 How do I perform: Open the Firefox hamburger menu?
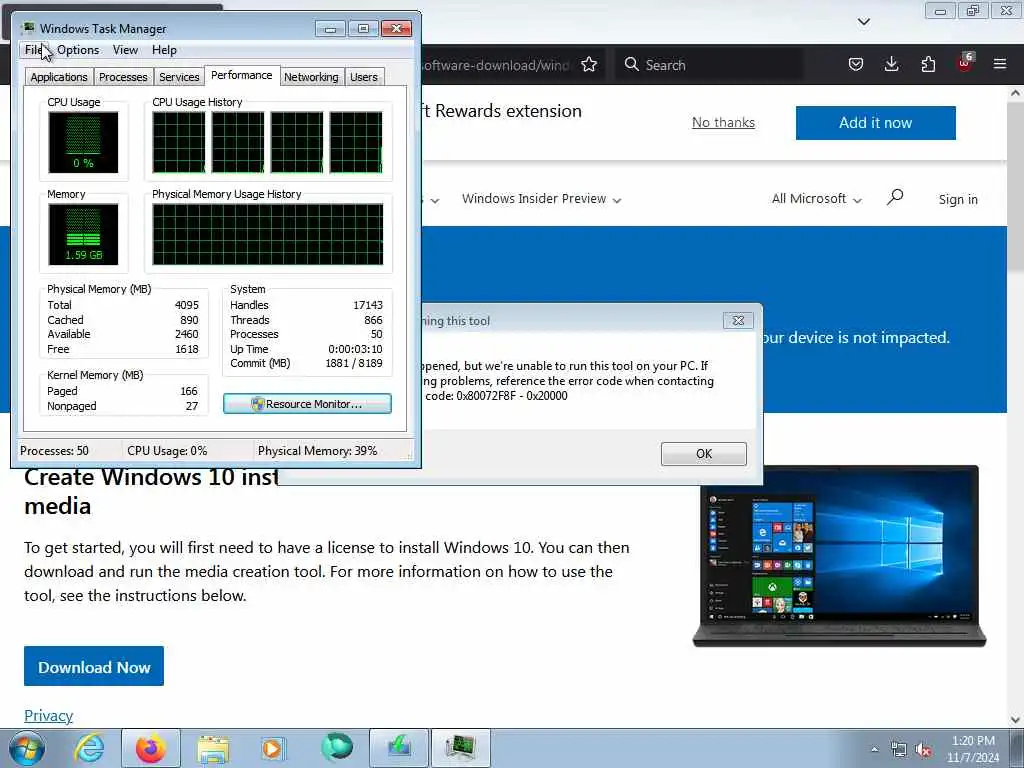[x=1000, y=64]
